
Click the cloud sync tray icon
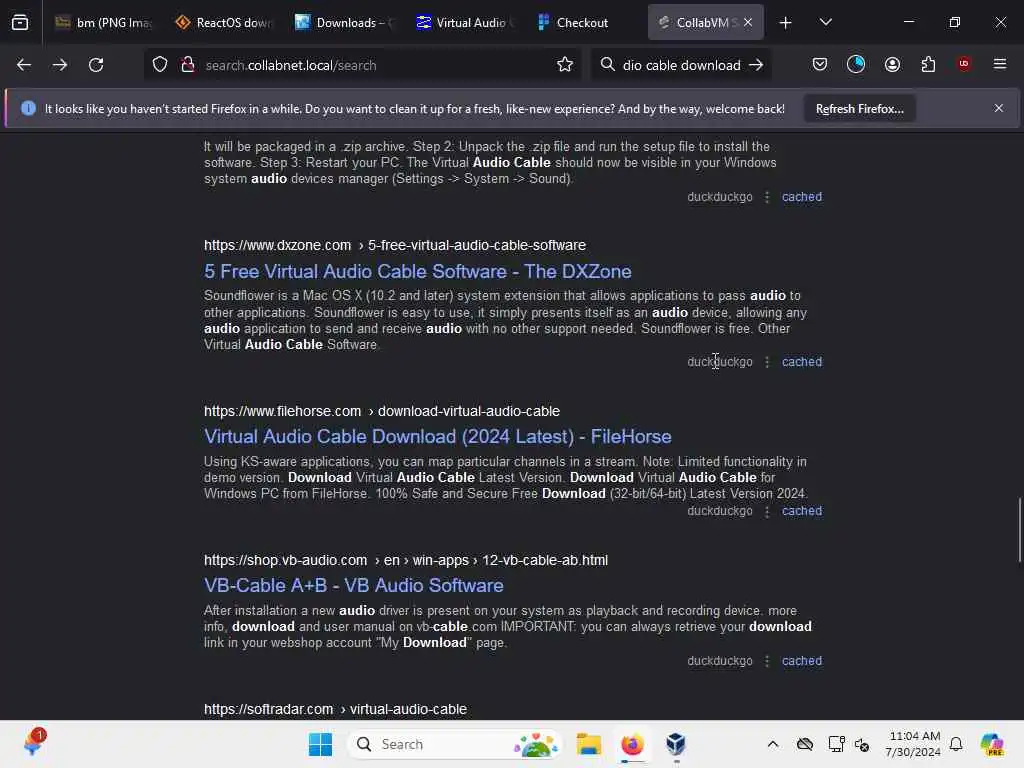pos(805,744)
